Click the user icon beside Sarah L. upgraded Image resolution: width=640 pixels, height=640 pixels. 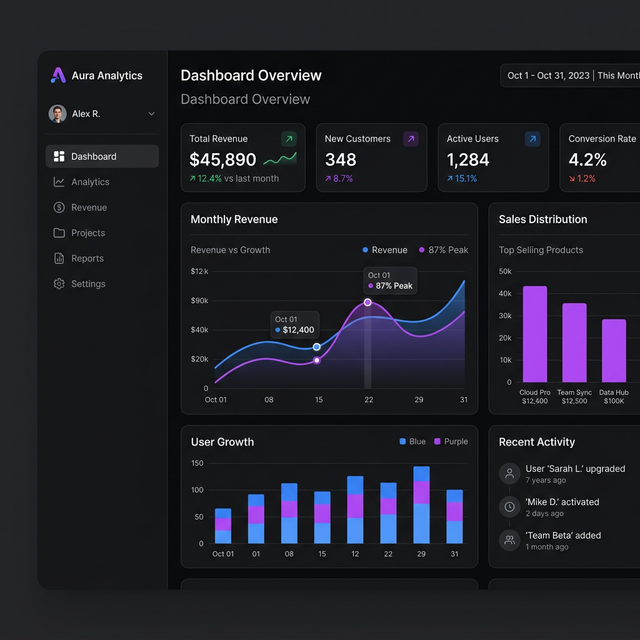coord(510,473)
